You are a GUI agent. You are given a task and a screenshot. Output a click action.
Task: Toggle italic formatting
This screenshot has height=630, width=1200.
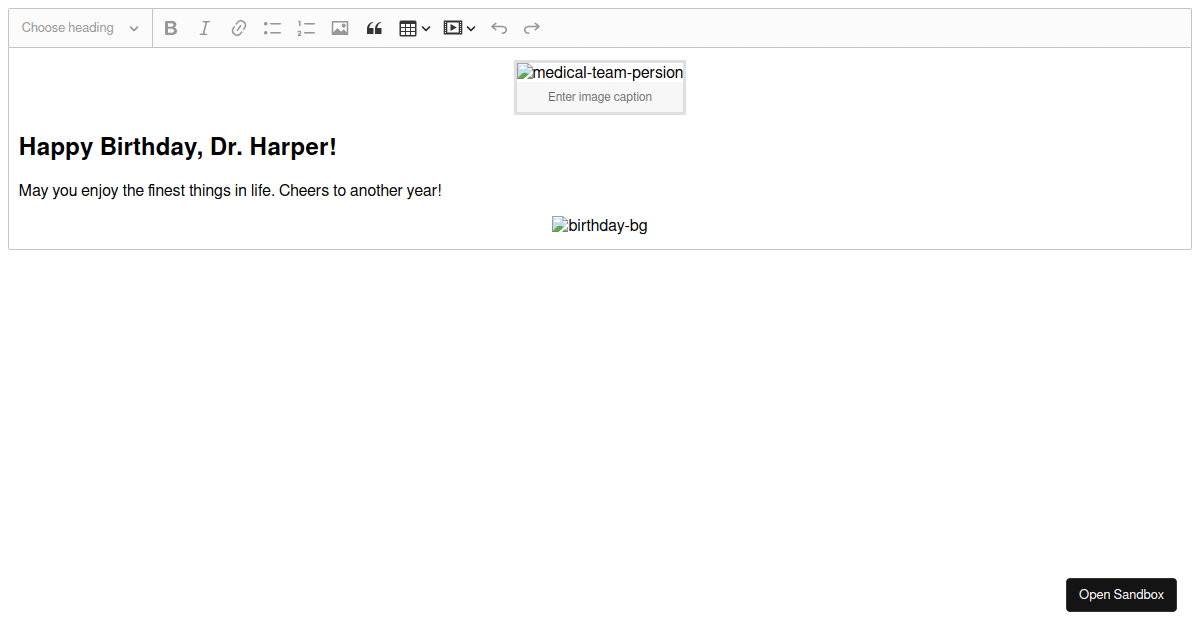(205, 28)
